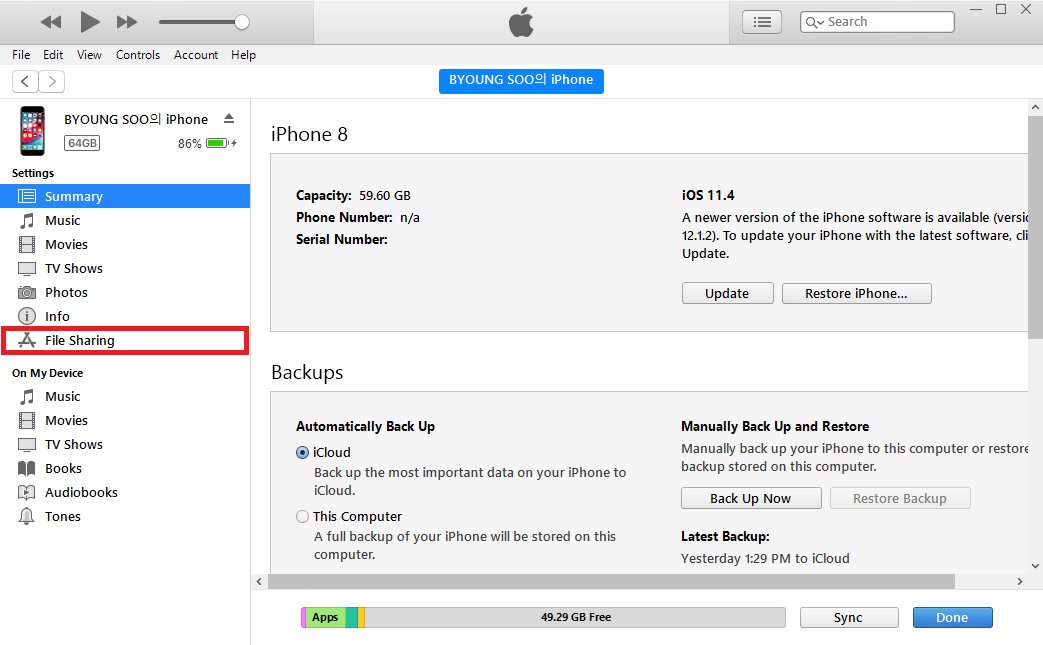
Task: Open the Music label under Settings
Action: point(63,220)
